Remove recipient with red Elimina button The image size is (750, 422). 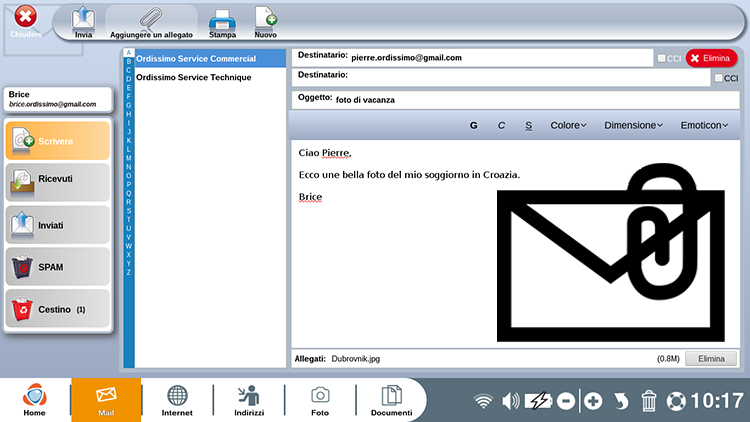711,58
